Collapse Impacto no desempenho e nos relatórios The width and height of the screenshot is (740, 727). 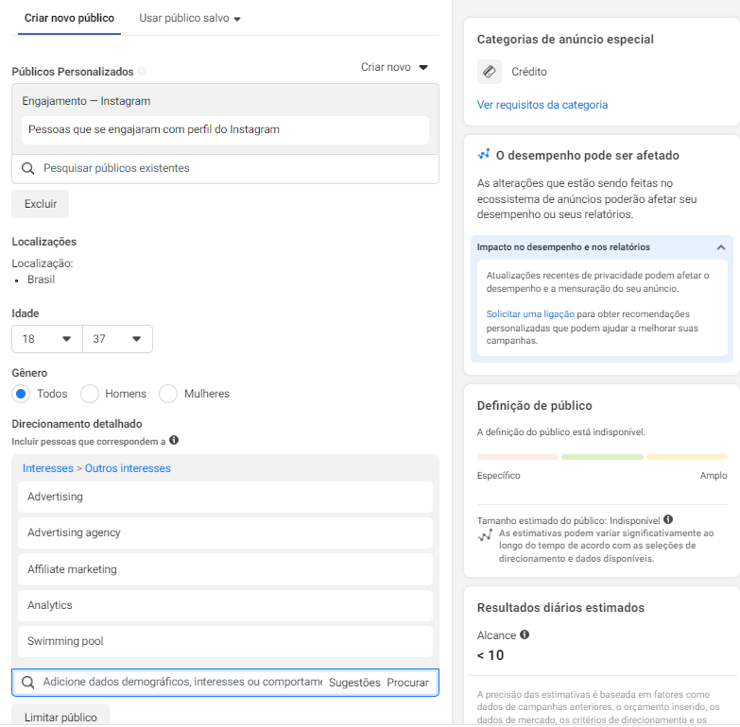[x=721, y=247]
